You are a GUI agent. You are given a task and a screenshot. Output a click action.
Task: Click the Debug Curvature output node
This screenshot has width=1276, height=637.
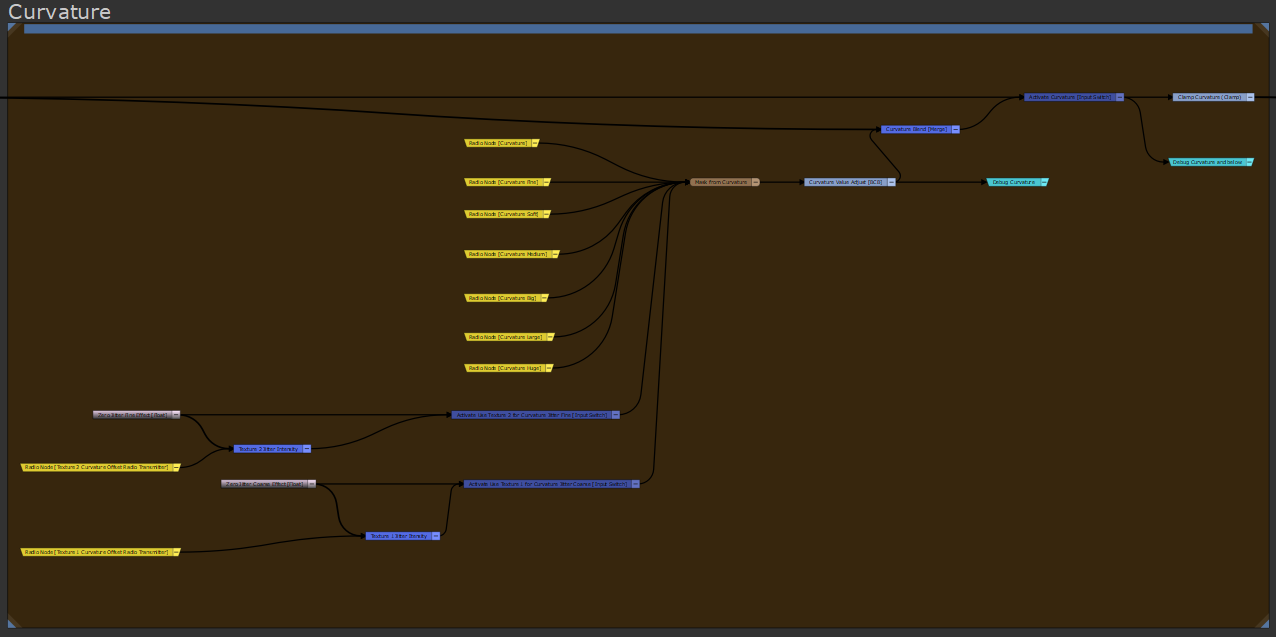[x=1014, y=182]
